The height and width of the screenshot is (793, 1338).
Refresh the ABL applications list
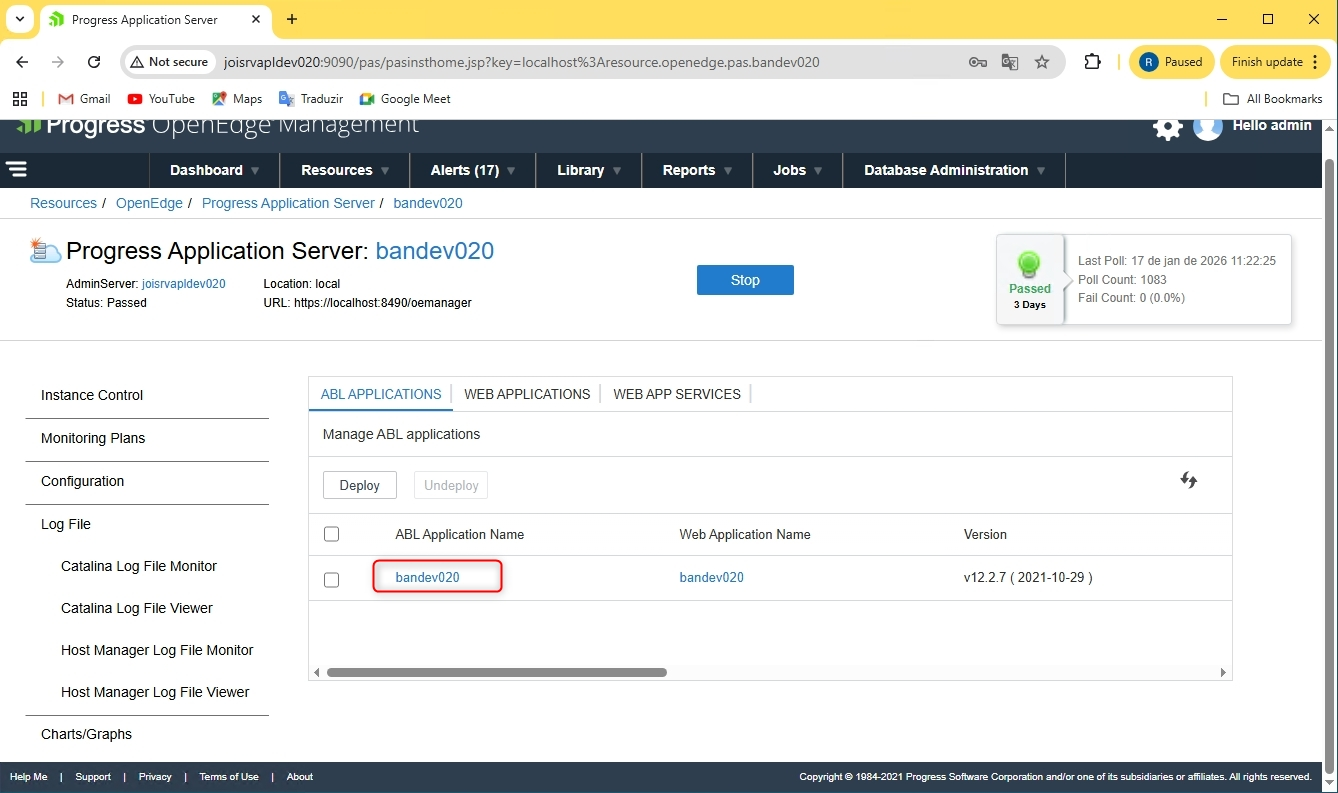pos(1188,480)
